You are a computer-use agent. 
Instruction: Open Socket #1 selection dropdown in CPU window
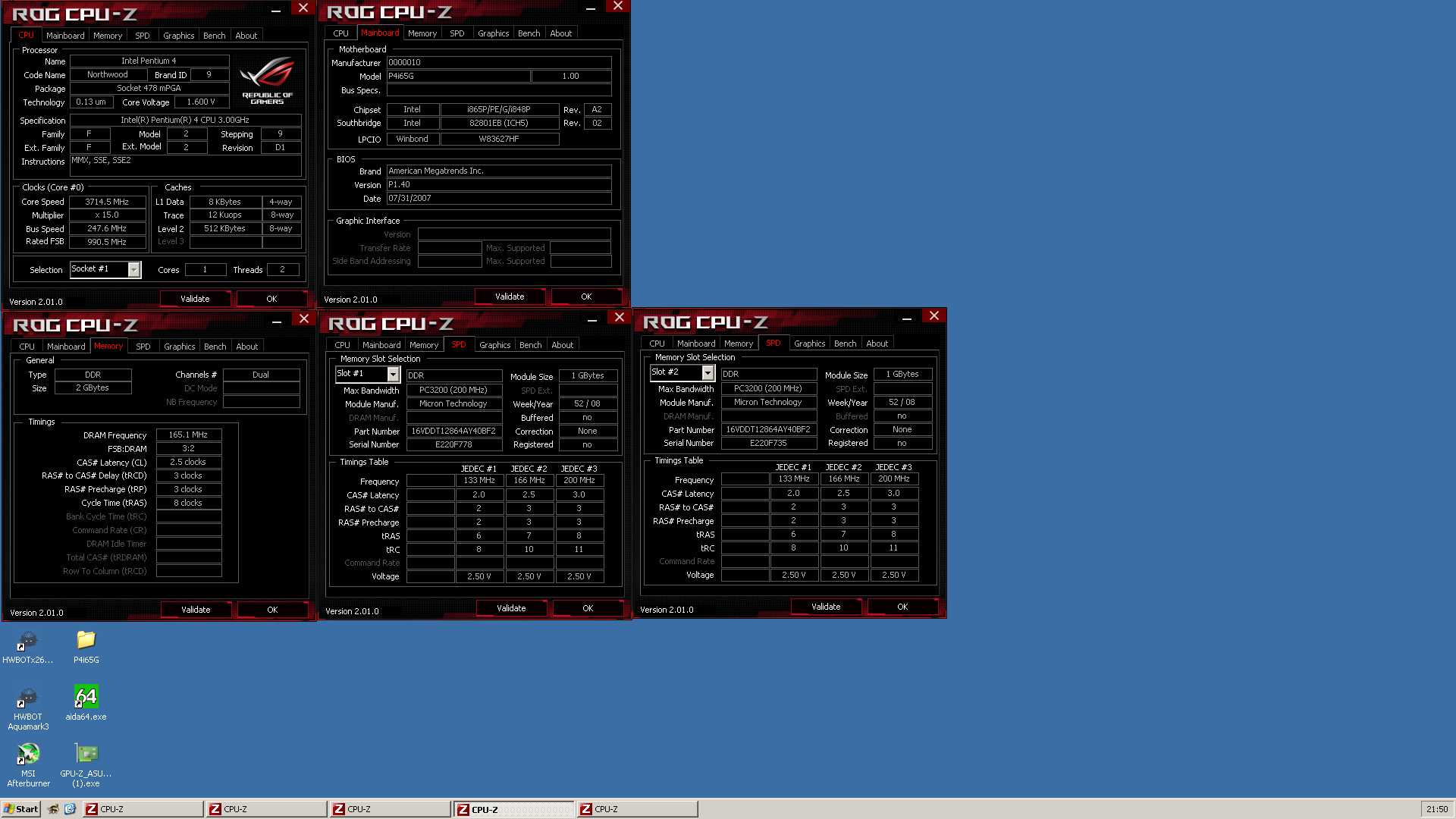click(x=134, y=269)
